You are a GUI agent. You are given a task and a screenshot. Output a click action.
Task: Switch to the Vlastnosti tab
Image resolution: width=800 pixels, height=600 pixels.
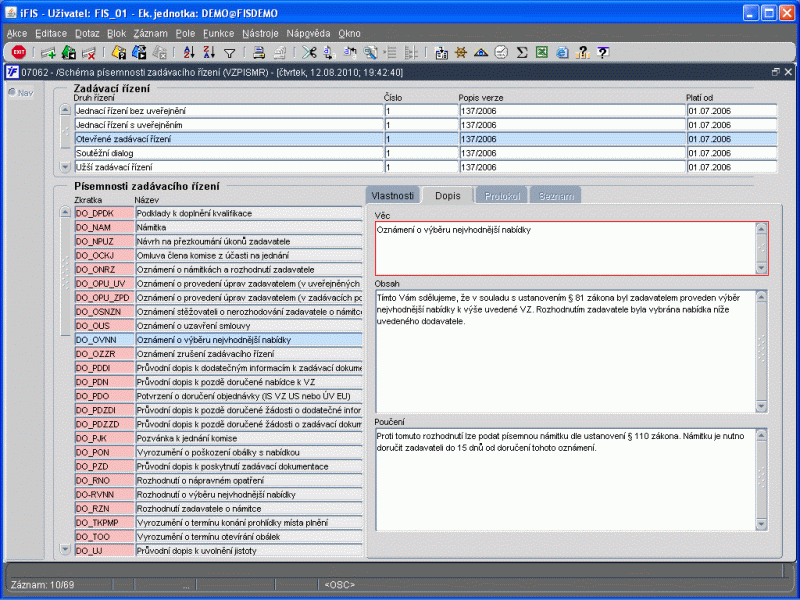392,196
